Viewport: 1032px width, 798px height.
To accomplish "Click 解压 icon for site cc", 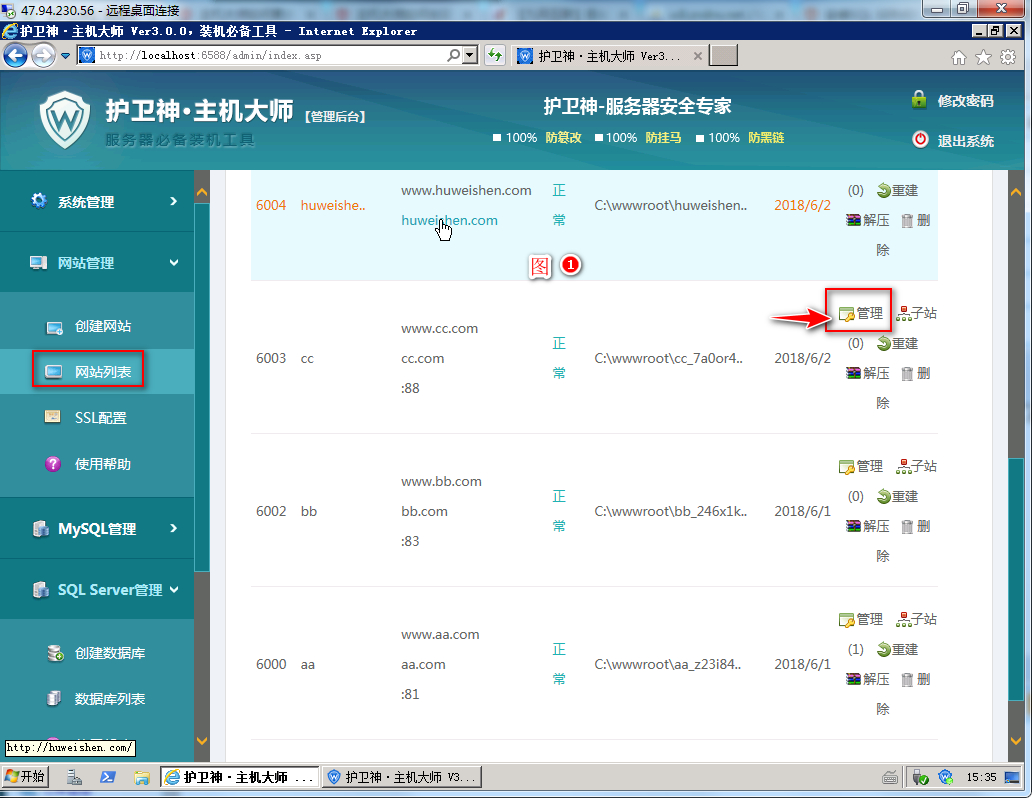I will tap(853, 373).
